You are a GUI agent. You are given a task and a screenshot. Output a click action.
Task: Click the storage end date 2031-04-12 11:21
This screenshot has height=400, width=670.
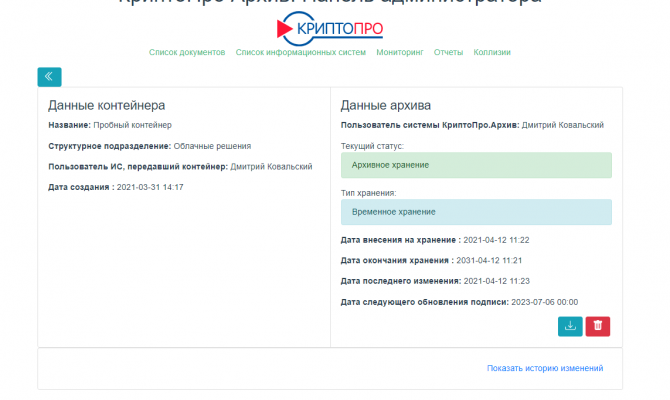pos(489,261)
